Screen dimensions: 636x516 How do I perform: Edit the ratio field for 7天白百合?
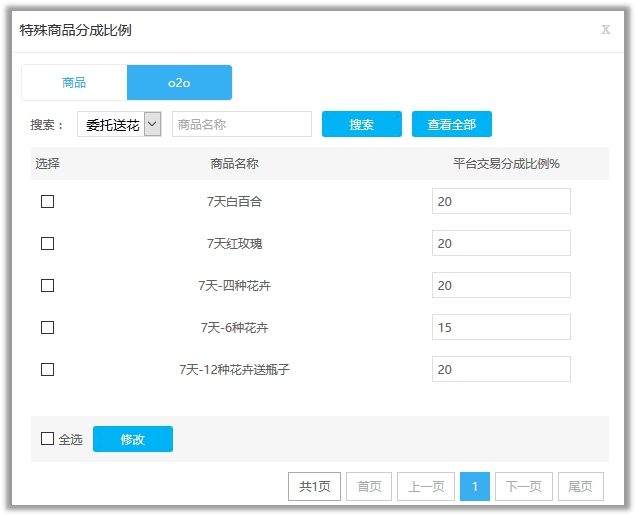[501, 202]
